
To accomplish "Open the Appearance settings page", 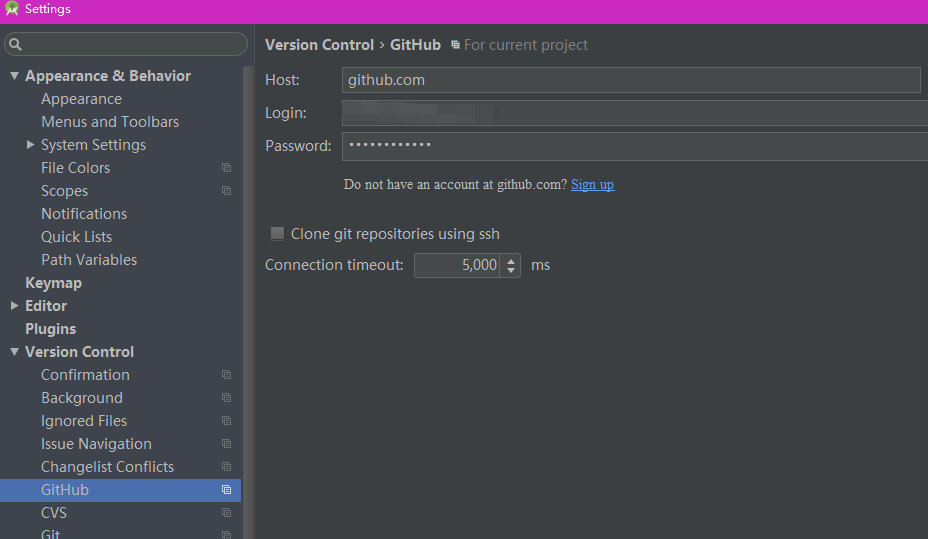I will click(x=81, y=99).
